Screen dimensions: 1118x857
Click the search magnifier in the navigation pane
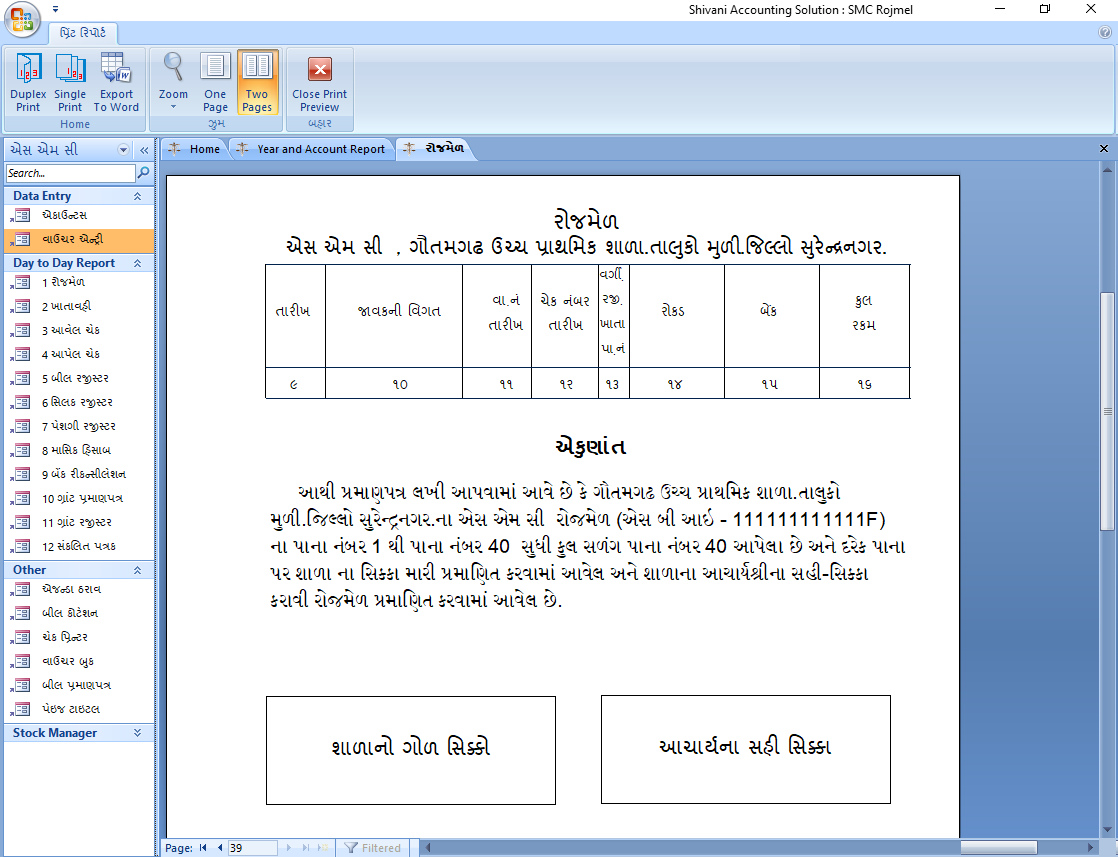144,172
